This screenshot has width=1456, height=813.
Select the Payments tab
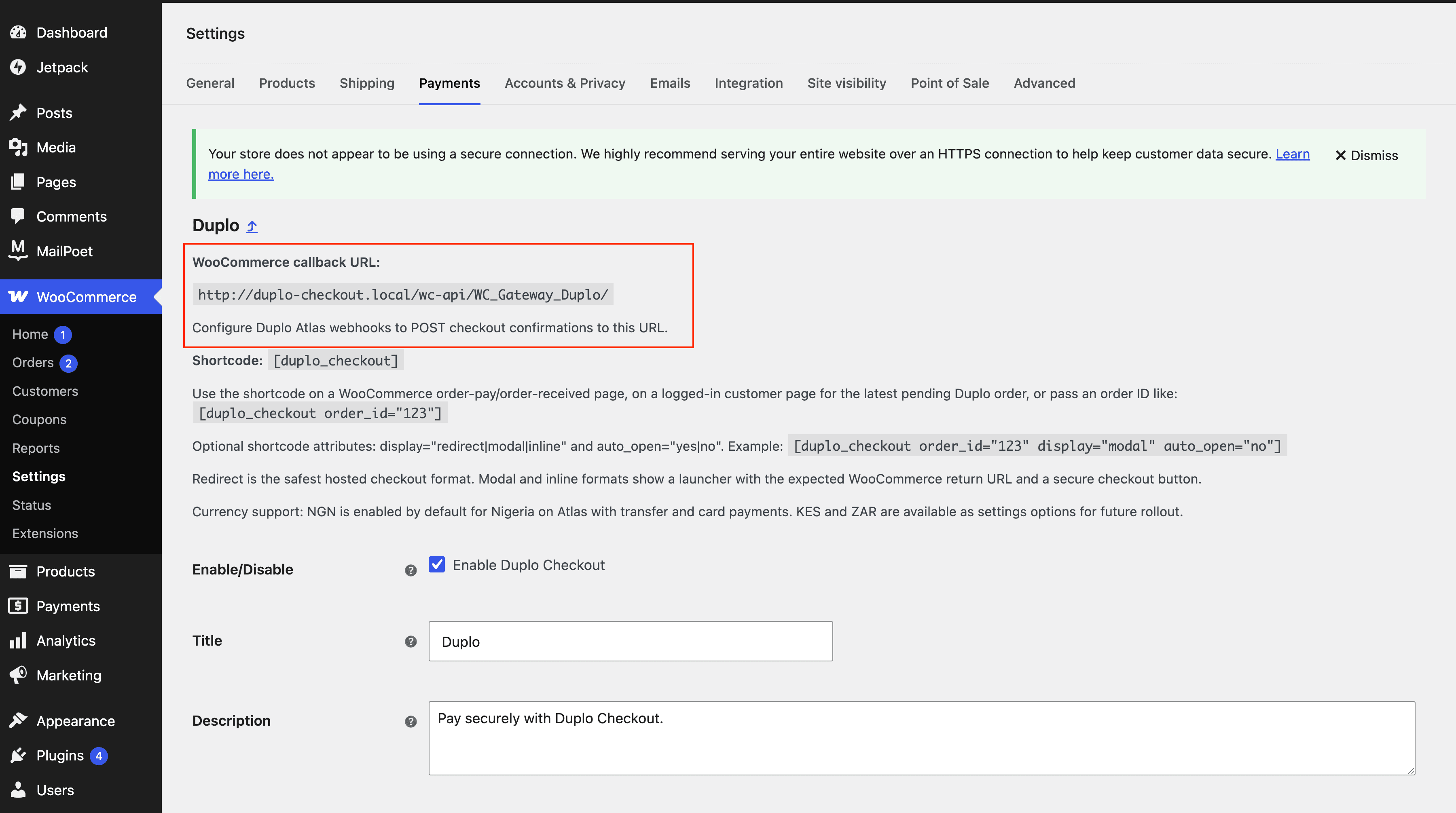449,83
